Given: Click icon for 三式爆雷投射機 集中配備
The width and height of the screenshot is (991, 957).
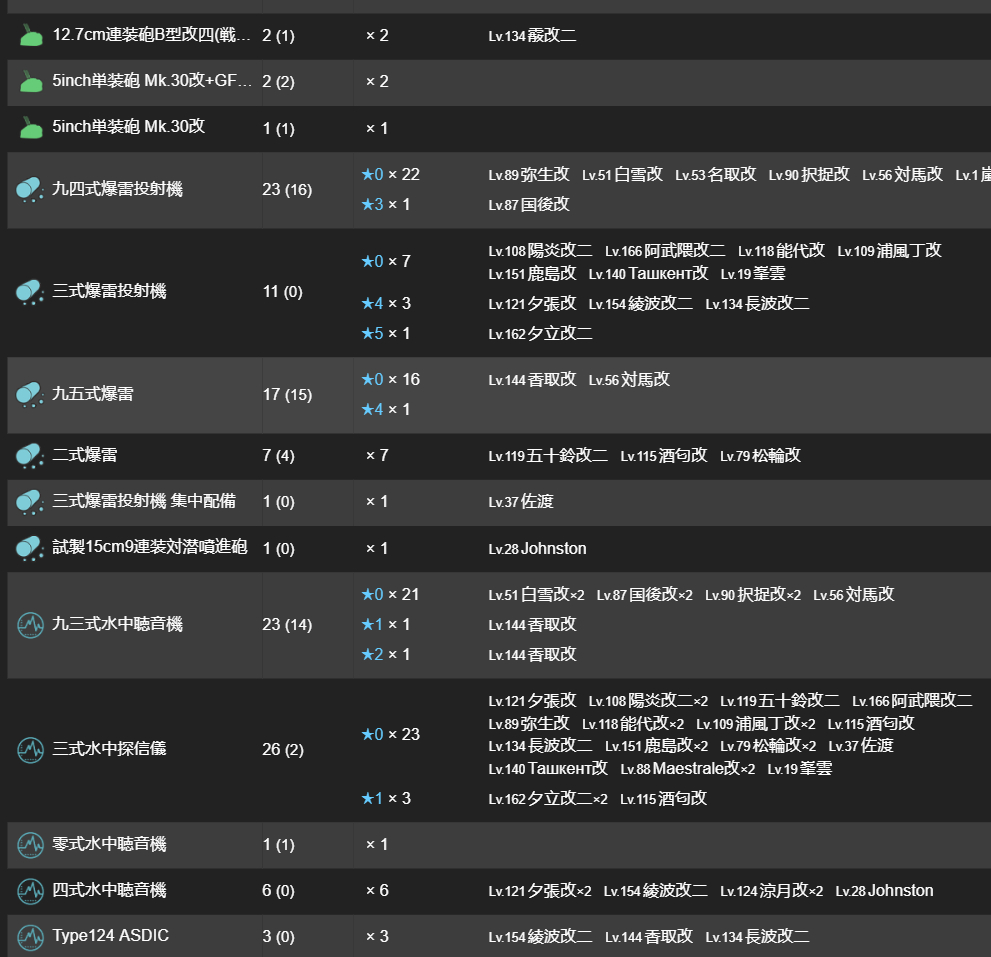Looking at the screenshot, I should 30,502.
